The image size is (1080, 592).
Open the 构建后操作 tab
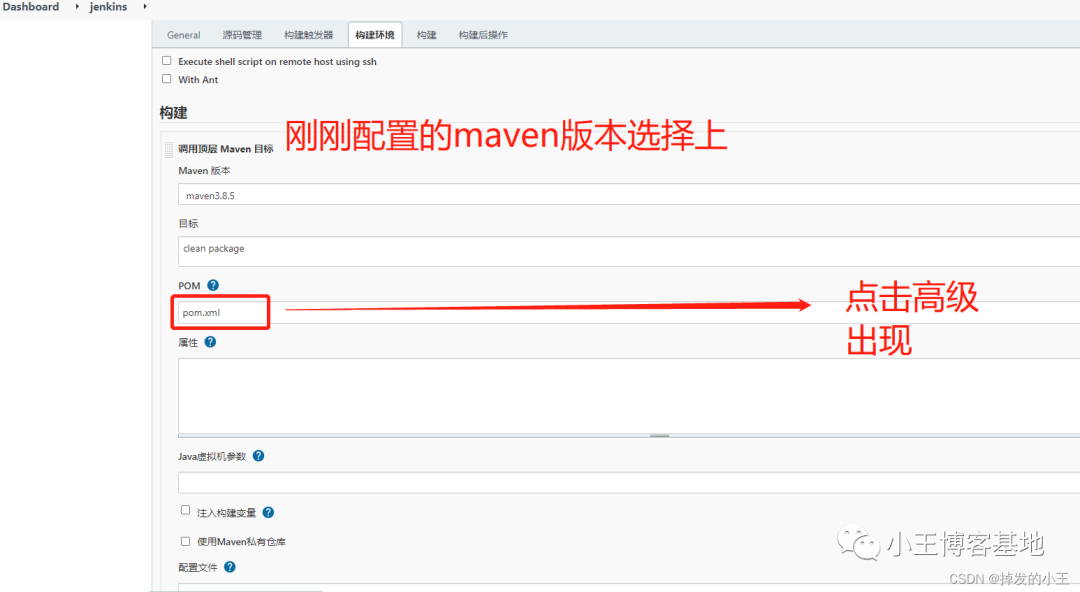pyautogui.click(x=483, y=34)
